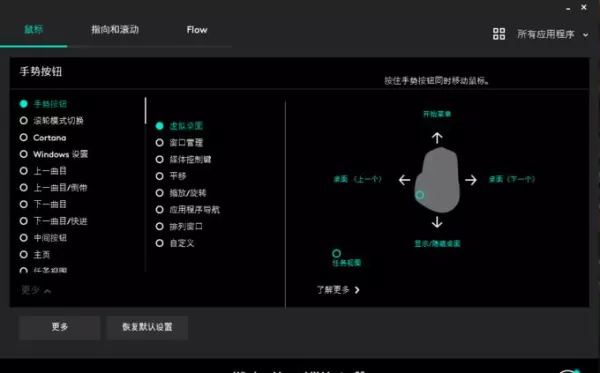The height and width of the screenshot is (373, 600).
Task: Choose the Cortana radio option
Action: pyautogui.click(x=43, y=137)
